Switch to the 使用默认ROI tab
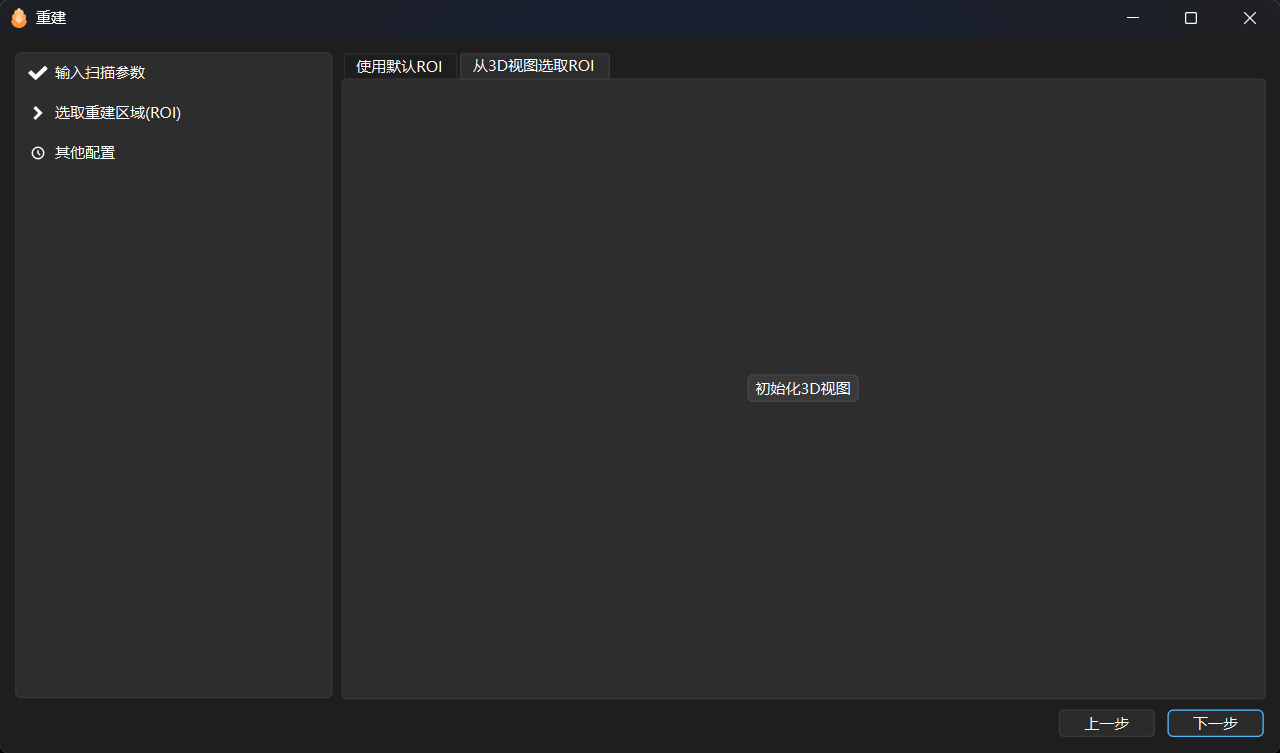Screen dimensions: 1280x753 click(x=399, y=66)
